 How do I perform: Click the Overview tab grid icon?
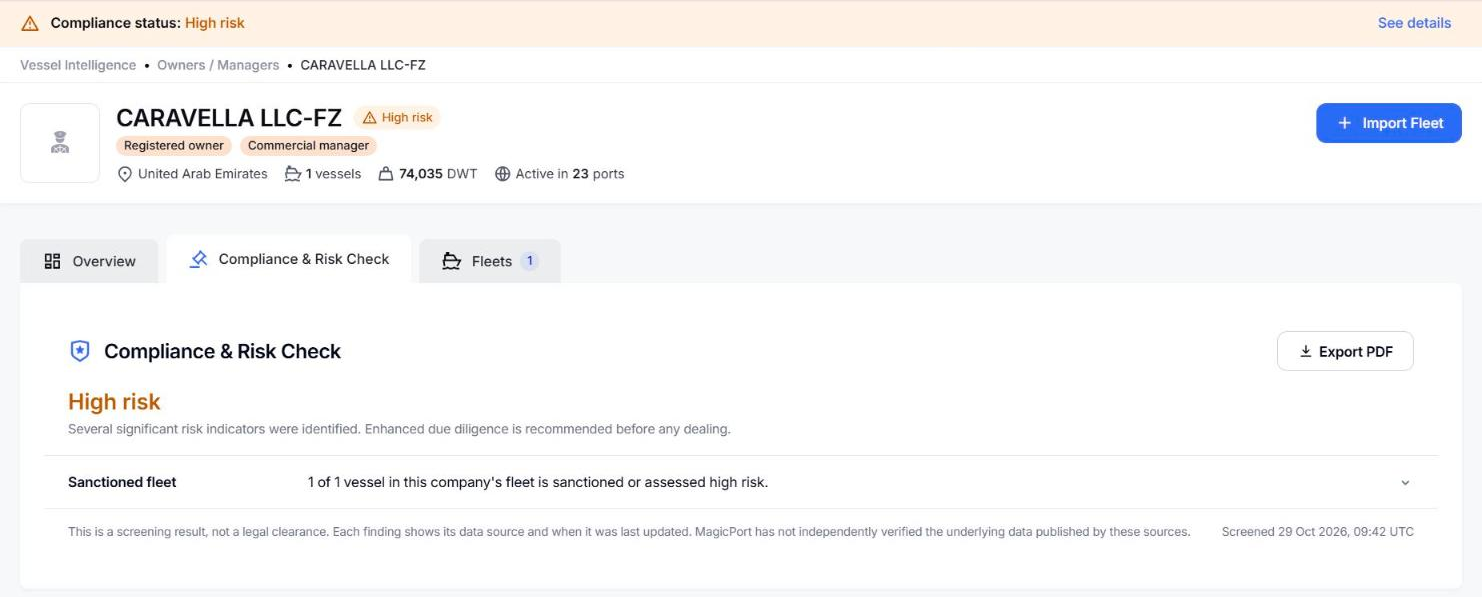point(53,261)
